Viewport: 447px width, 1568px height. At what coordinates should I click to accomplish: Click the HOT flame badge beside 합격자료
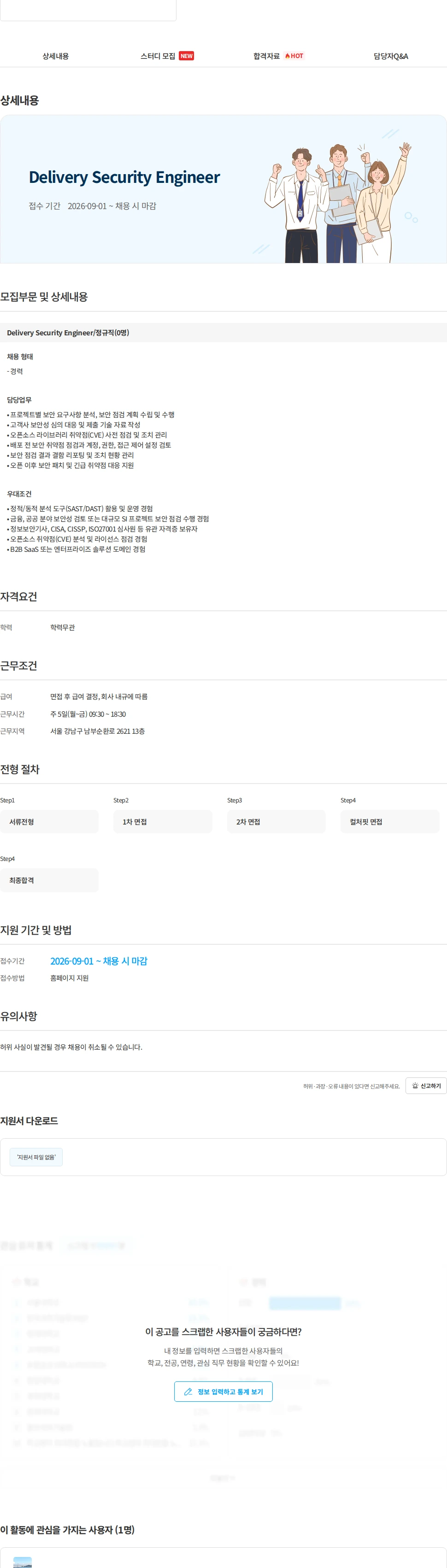pos(294,56)
